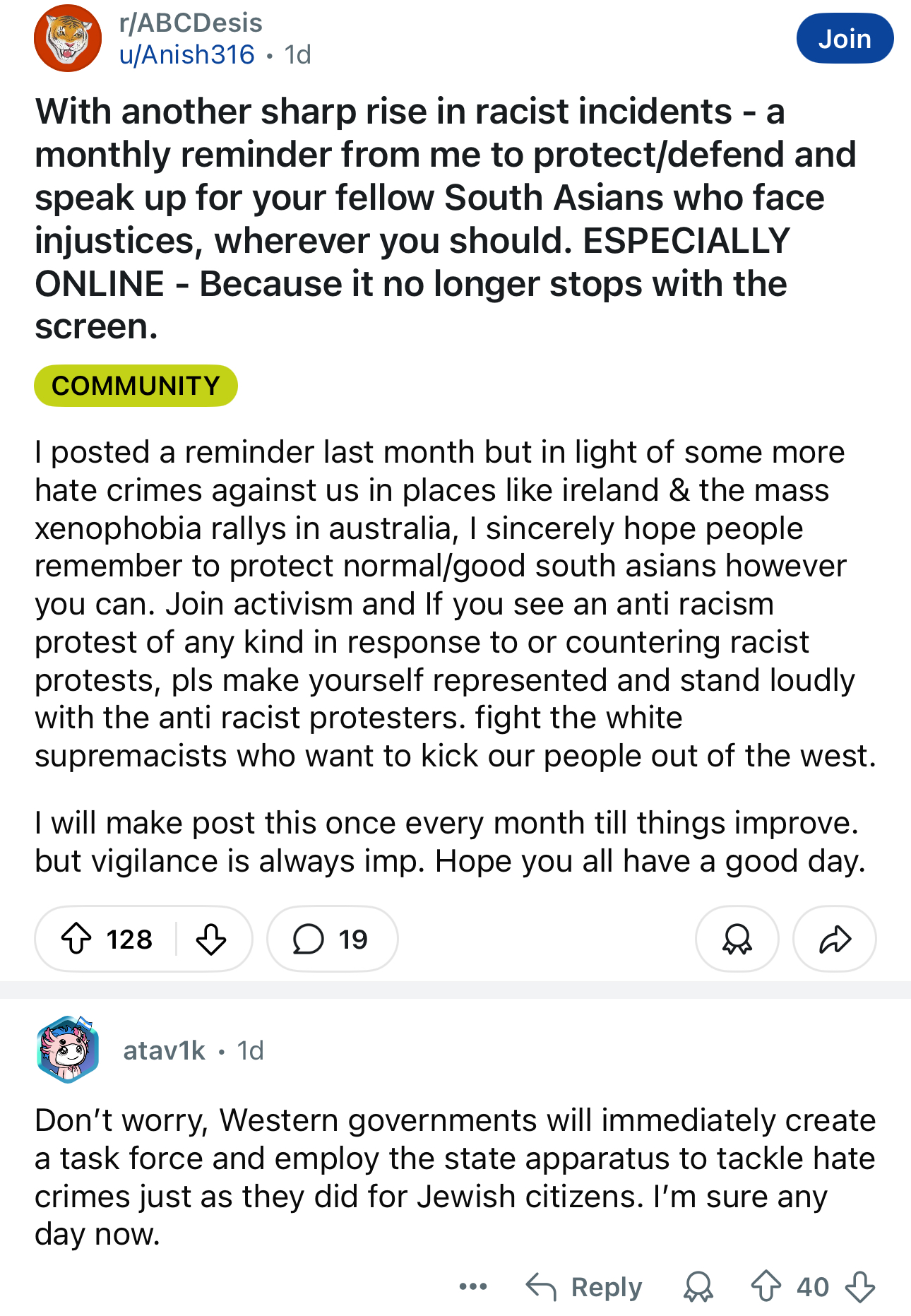The image size is (911, 1316).
Task: Downvote the main post
Action: 210,939
